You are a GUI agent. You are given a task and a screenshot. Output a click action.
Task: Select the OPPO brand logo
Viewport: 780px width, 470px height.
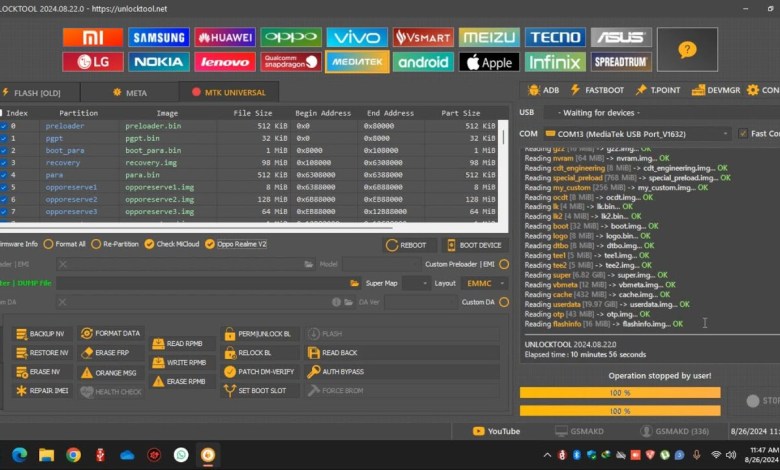pyautogui.click(x=291, y=37)
